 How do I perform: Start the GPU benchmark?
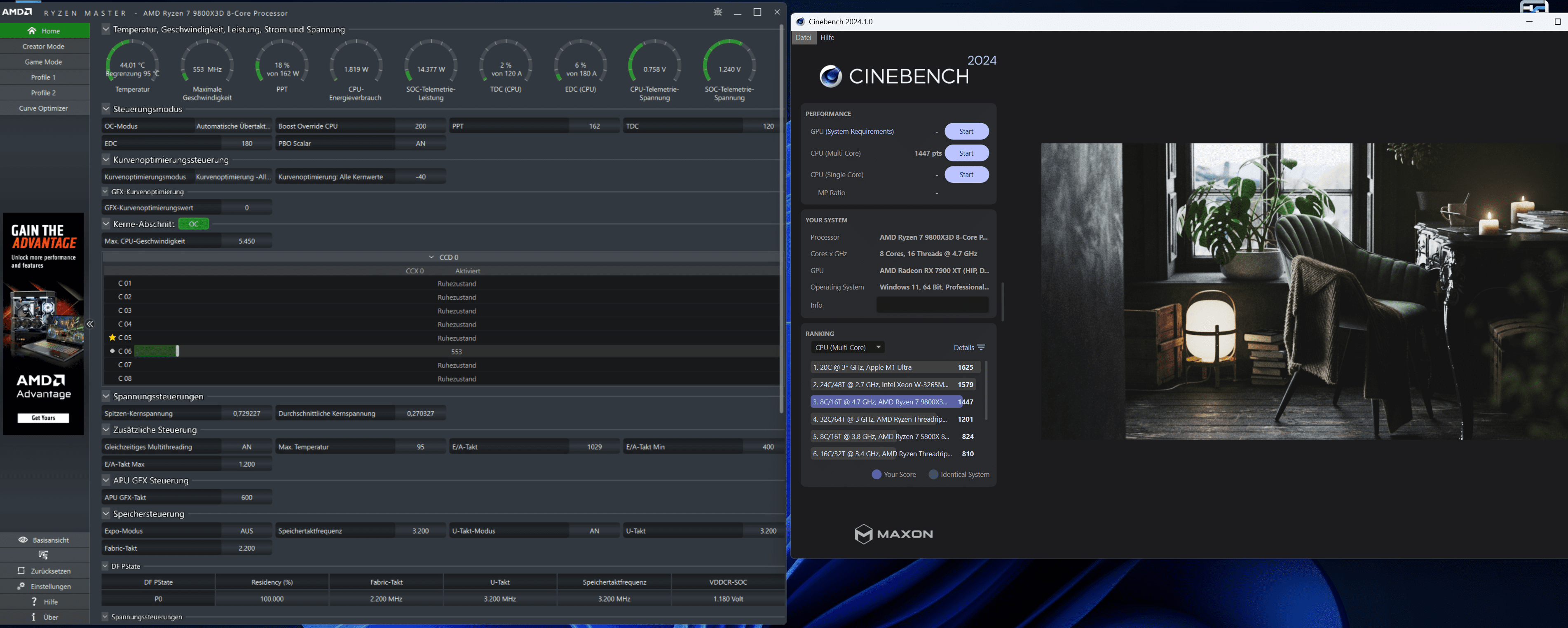point(967,131)
